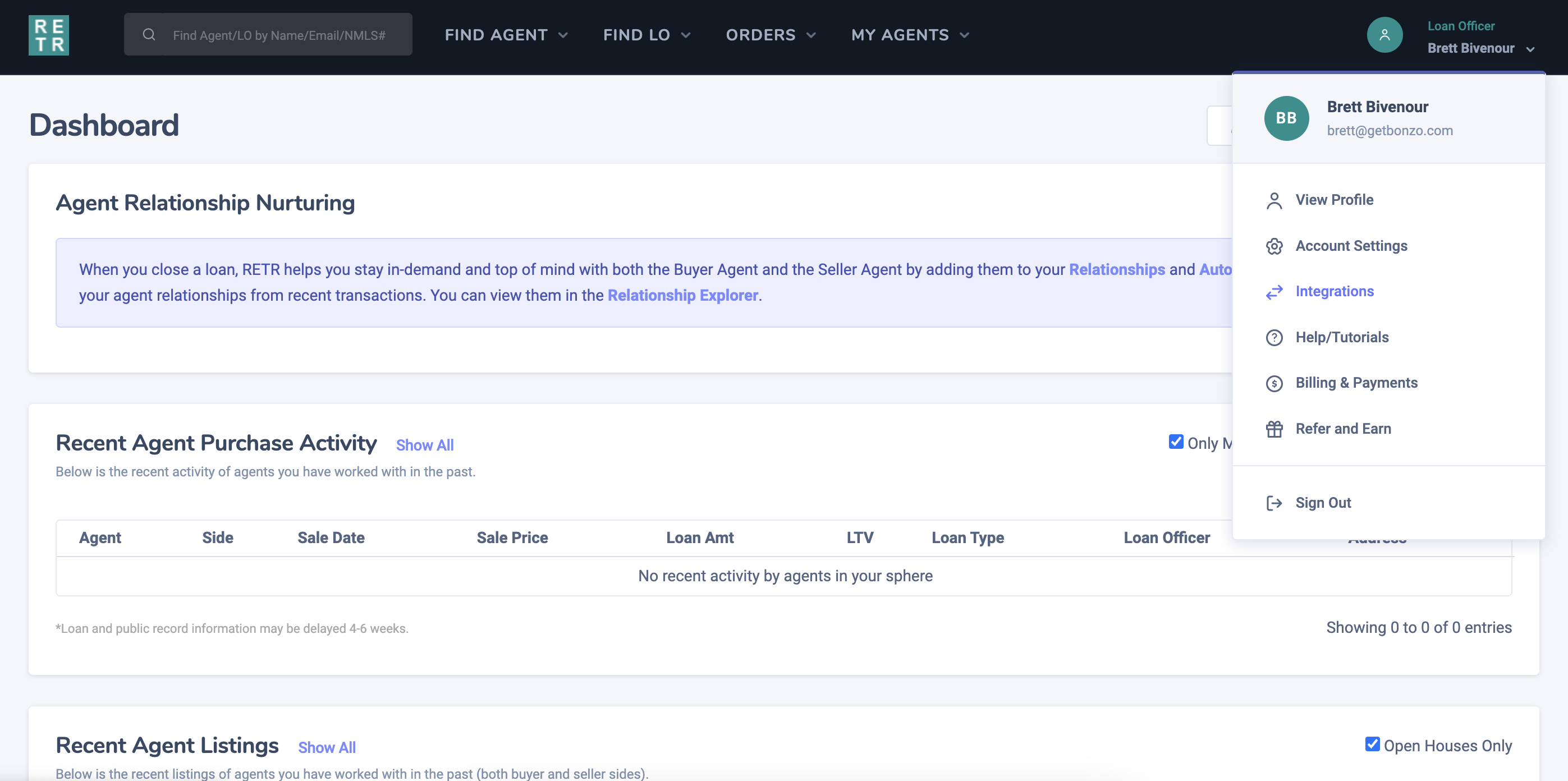Click the Refer and Earn gift icon
1568x781 pixels.
(1274, 428)
